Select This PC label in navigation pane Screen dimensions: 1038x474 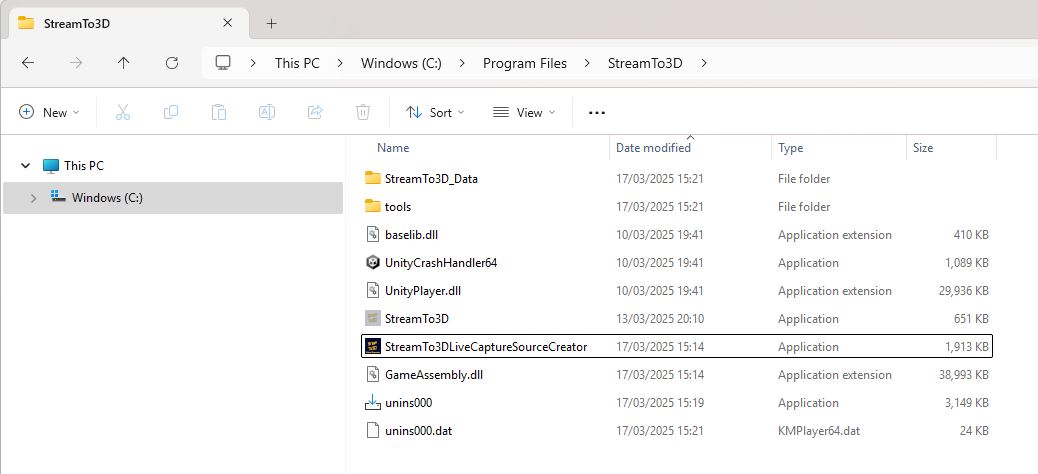pyautogui.click(x=84, y=166)
